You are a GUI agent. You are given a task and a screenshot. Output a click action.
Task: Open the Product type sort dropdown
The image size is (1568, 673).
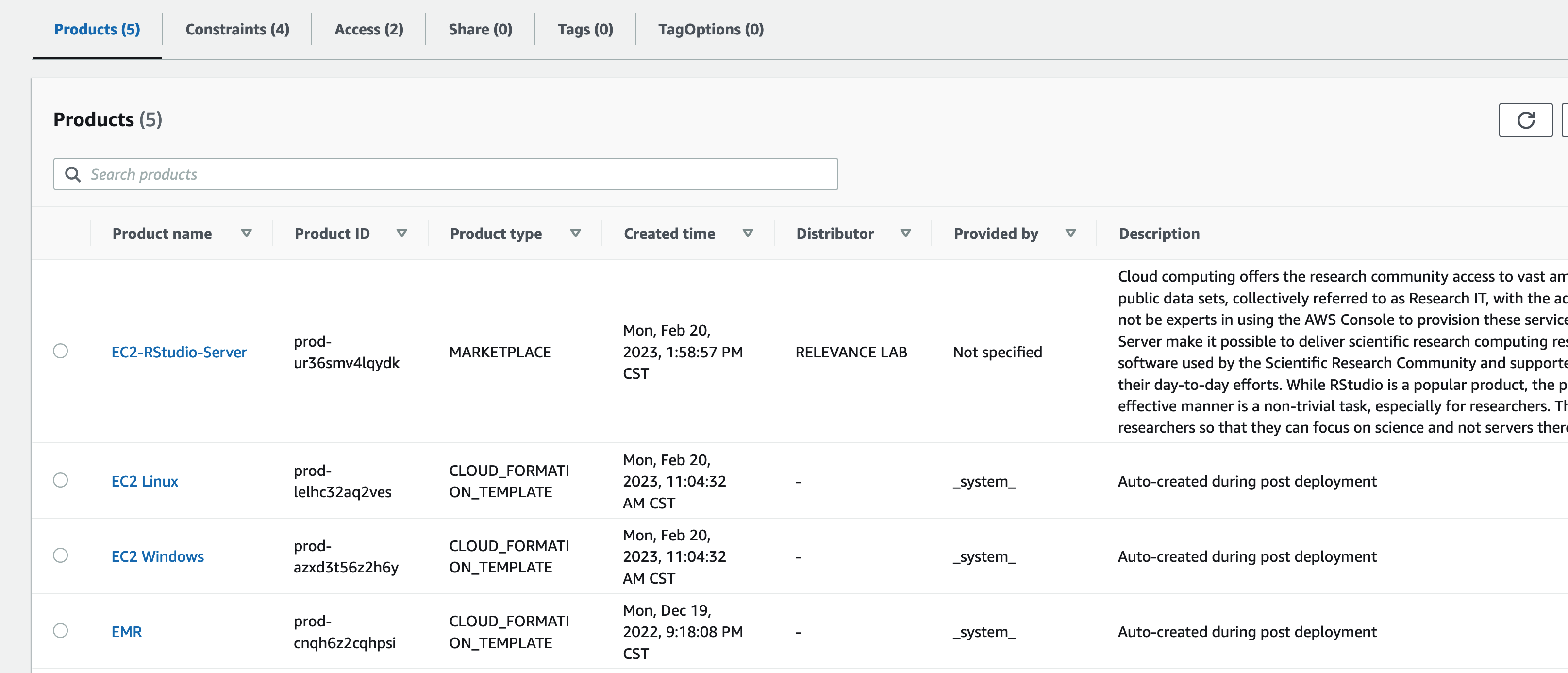[x=575, y=233]
